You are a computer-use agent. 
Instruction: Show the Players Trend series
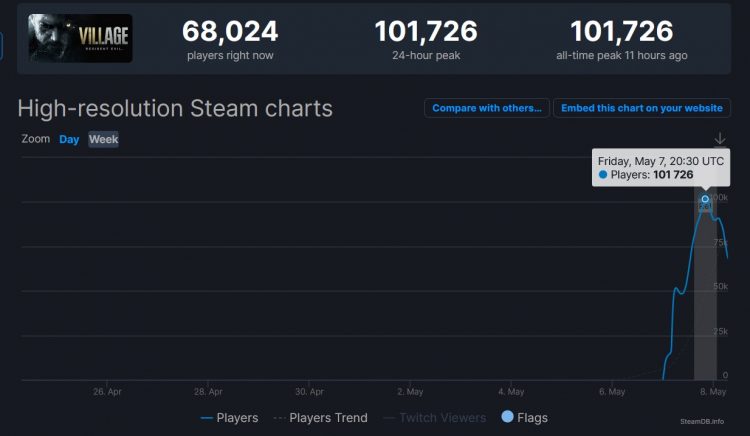(x=320, y=417)
